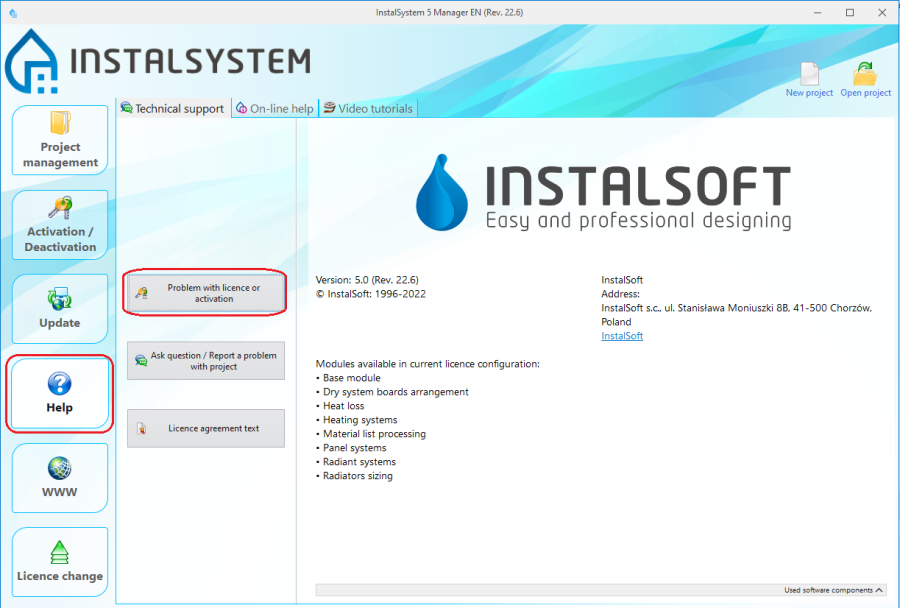Select 'Base module' list entry
900x608 pixels.
(351, 378)
